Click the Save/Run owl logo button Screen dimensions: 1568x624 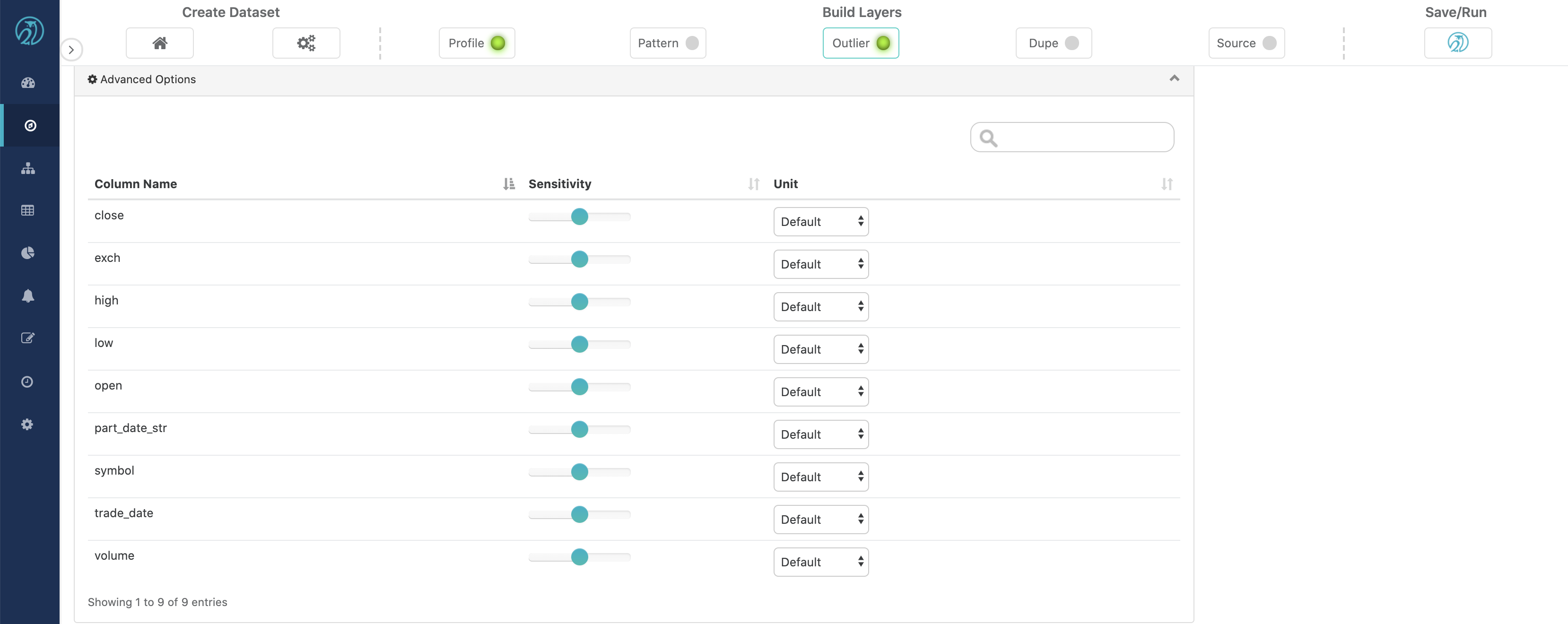[1457, 43]
